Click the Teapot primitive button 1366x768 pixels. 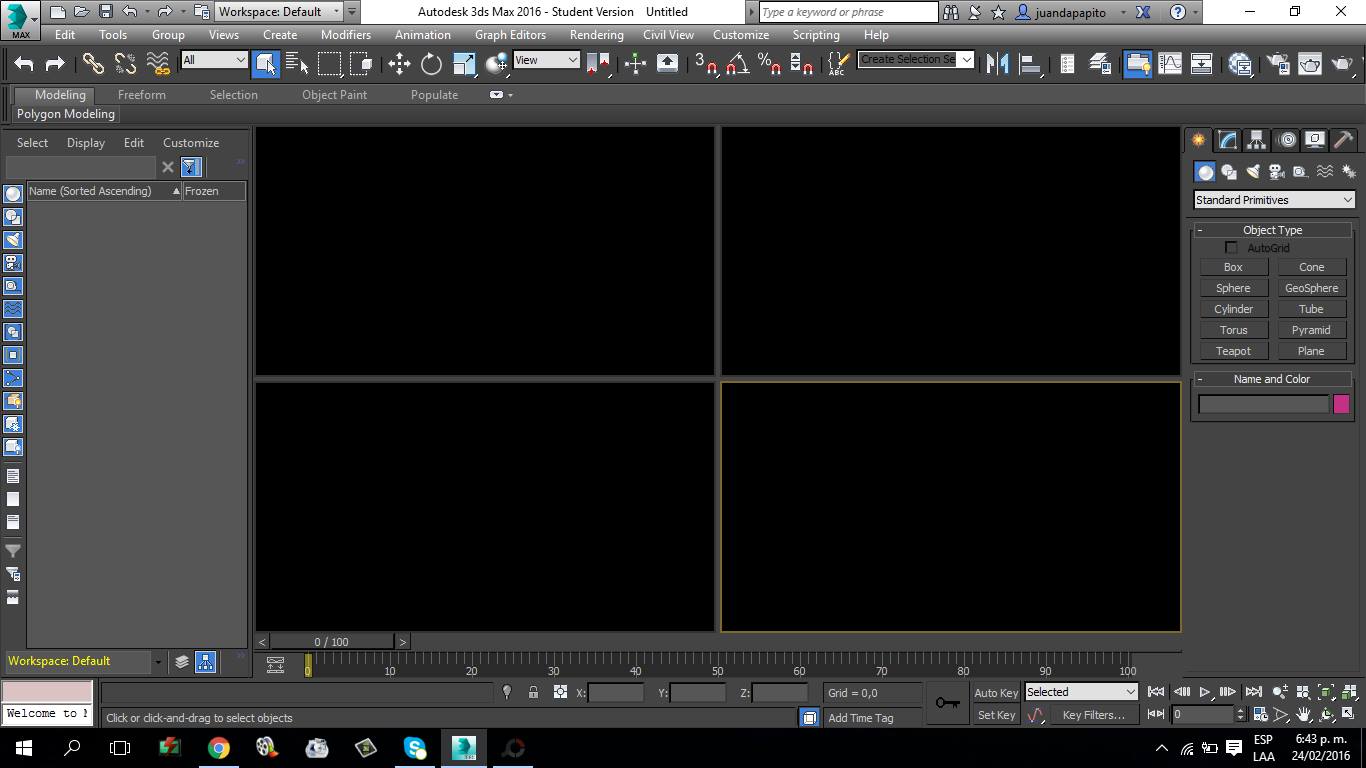(1233, 351)
